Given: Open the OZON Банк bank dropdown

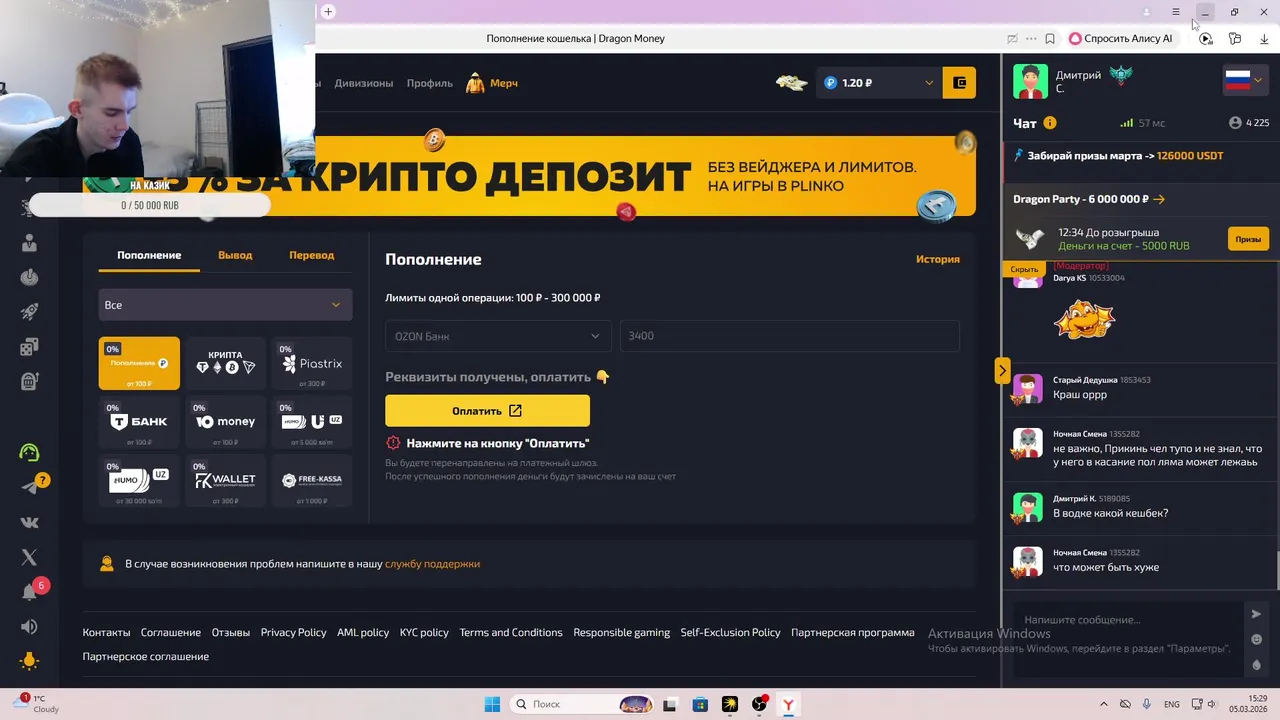Looking at the screenshot, I should tap(498, 336).
